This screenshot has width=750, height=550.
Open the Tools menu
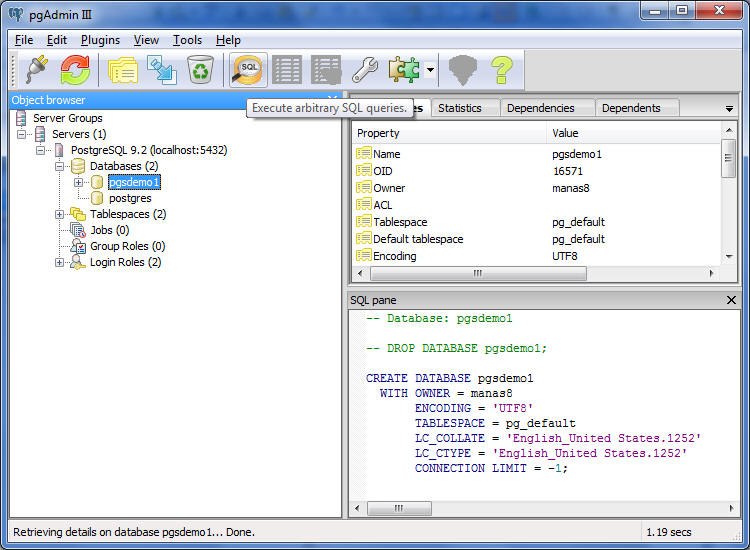coord(187,40)
